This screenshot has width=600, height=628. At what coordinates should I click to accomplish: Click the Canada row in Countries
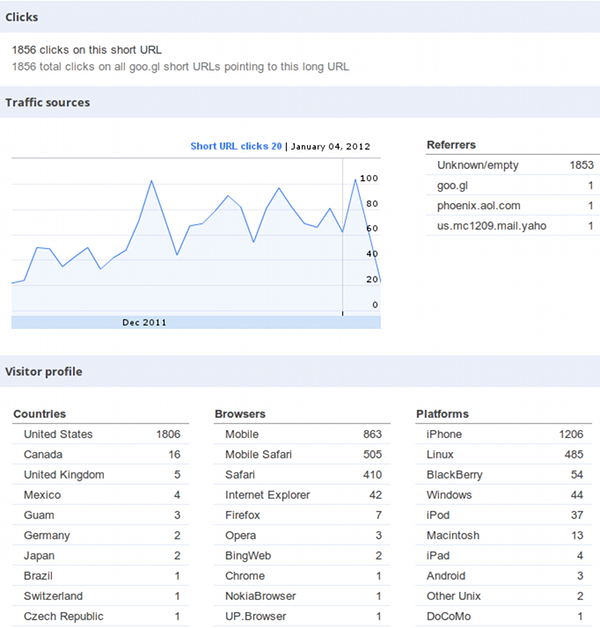click(x=101, y=455)
